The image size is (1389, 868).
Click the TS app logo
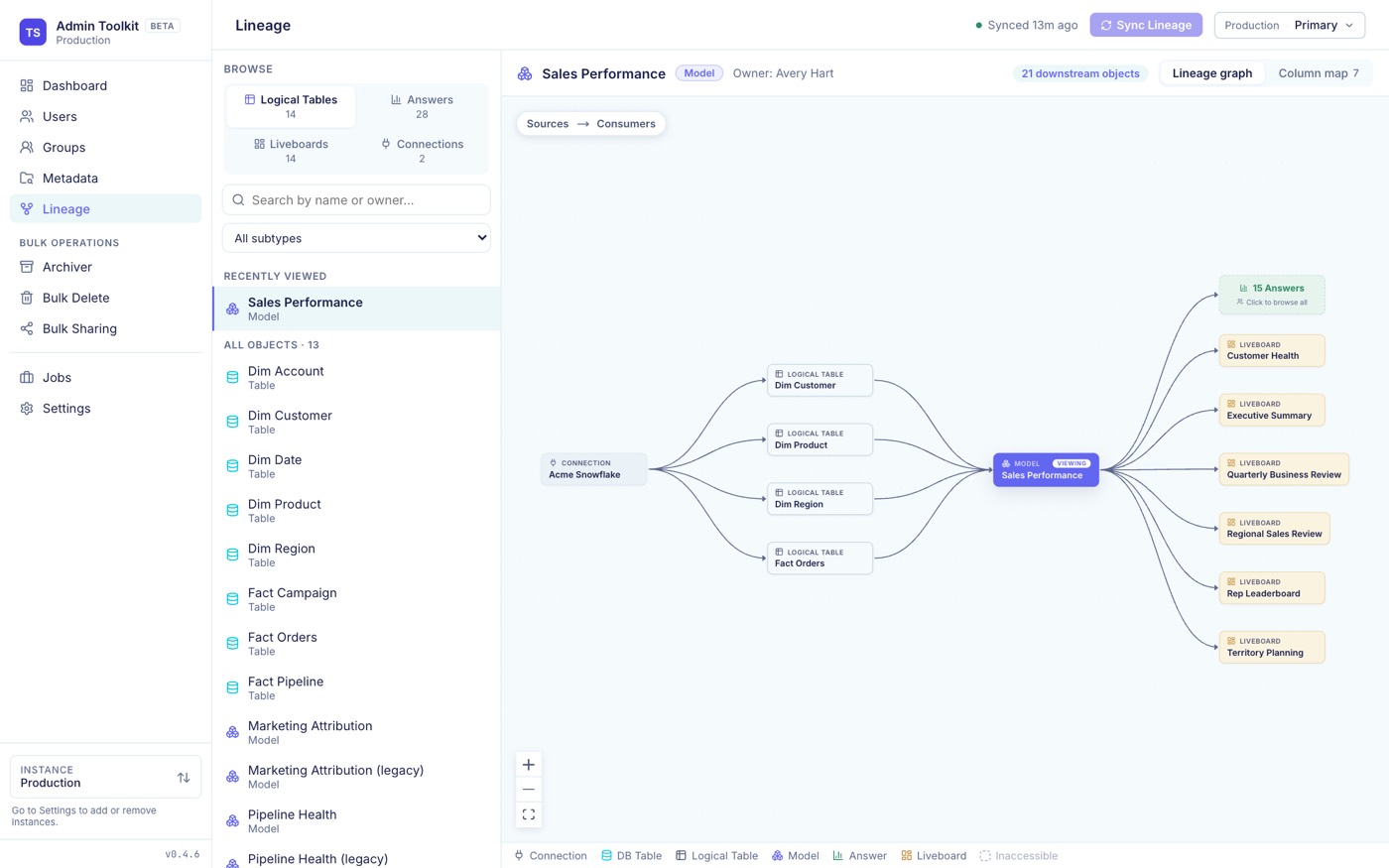(x=33, y=33)
